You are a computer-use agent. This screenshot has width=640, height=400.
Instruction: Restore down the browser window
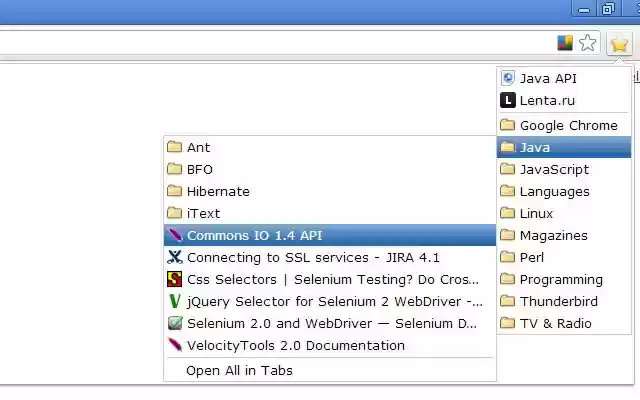pyautogui.click(x=608, y=9)
